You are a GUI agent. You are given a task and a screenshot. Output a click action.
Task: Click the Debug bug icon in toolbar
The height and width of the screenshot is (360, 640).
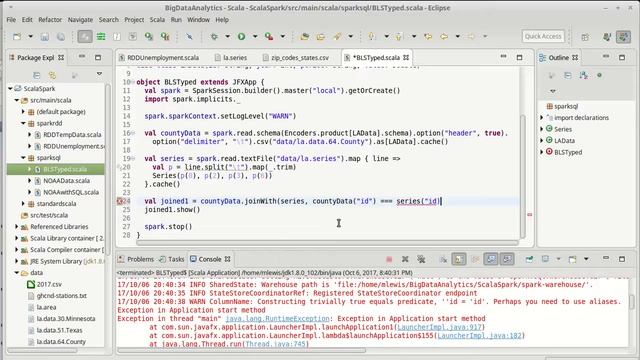pos(214,37)
